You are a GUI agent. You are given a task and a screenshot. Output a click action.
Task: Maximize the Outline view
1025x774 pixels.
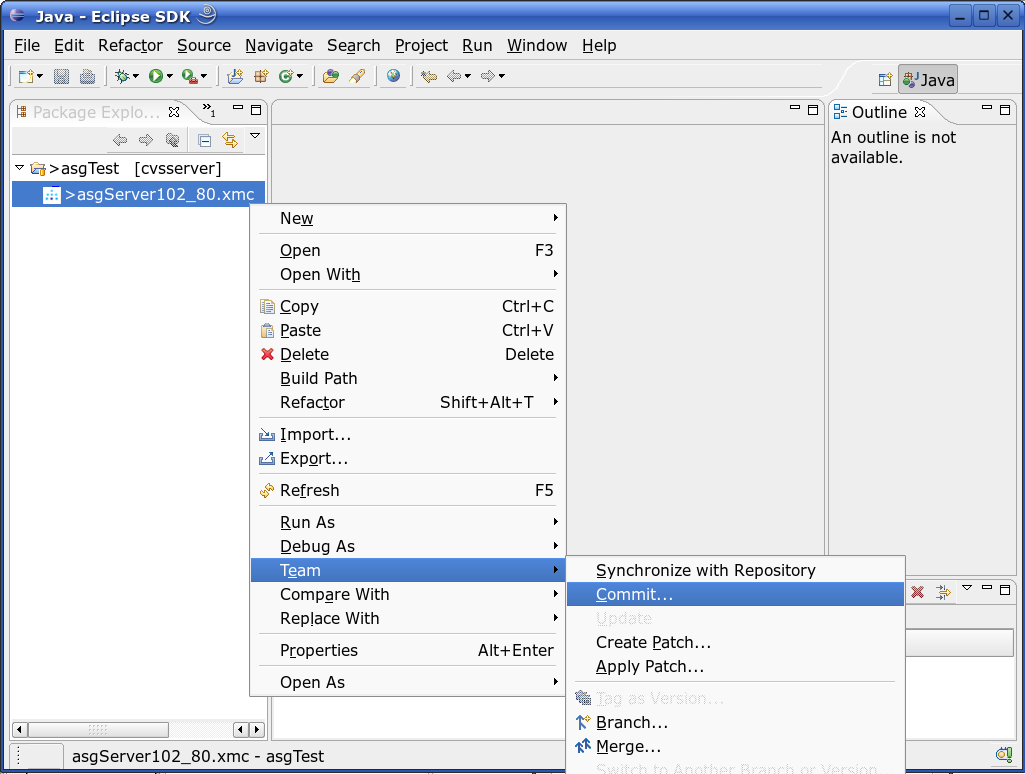click(x=1005, y=110)
